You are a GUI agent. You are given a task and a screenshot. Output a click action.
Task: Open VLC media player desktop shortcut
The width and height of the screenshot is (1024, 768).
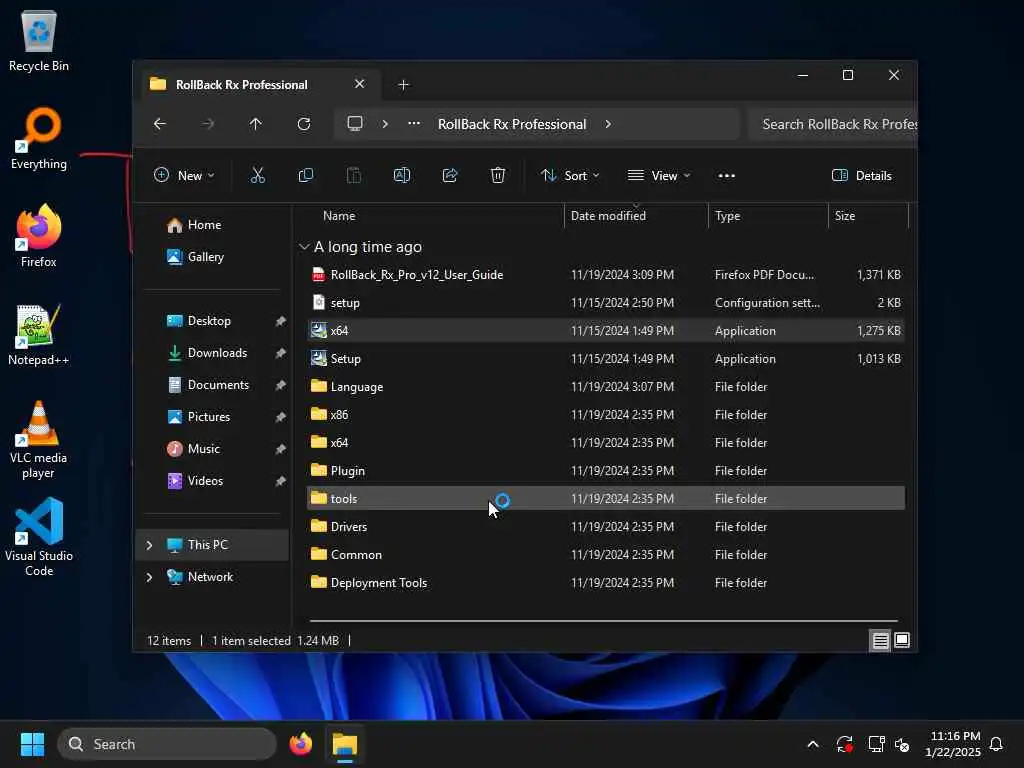pyautogui.click(x=39, y=440)
